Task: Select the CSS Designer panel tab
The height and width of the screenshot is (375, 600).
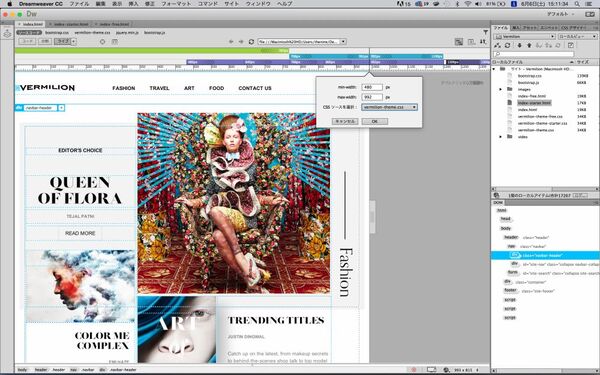Action: (573, 28)
